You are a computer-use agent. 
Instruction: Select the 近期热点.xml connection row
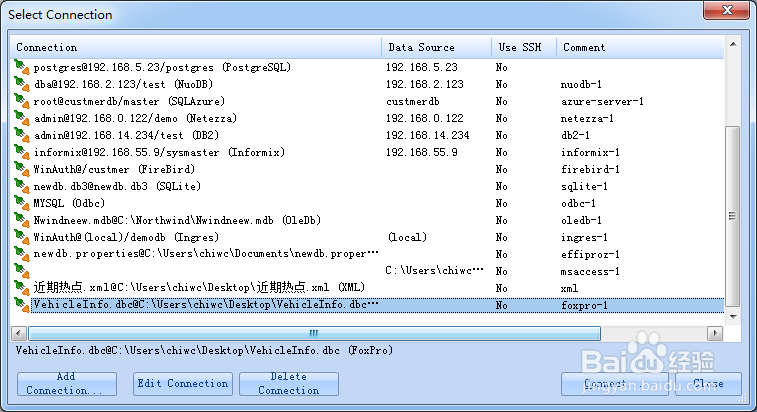199,288
